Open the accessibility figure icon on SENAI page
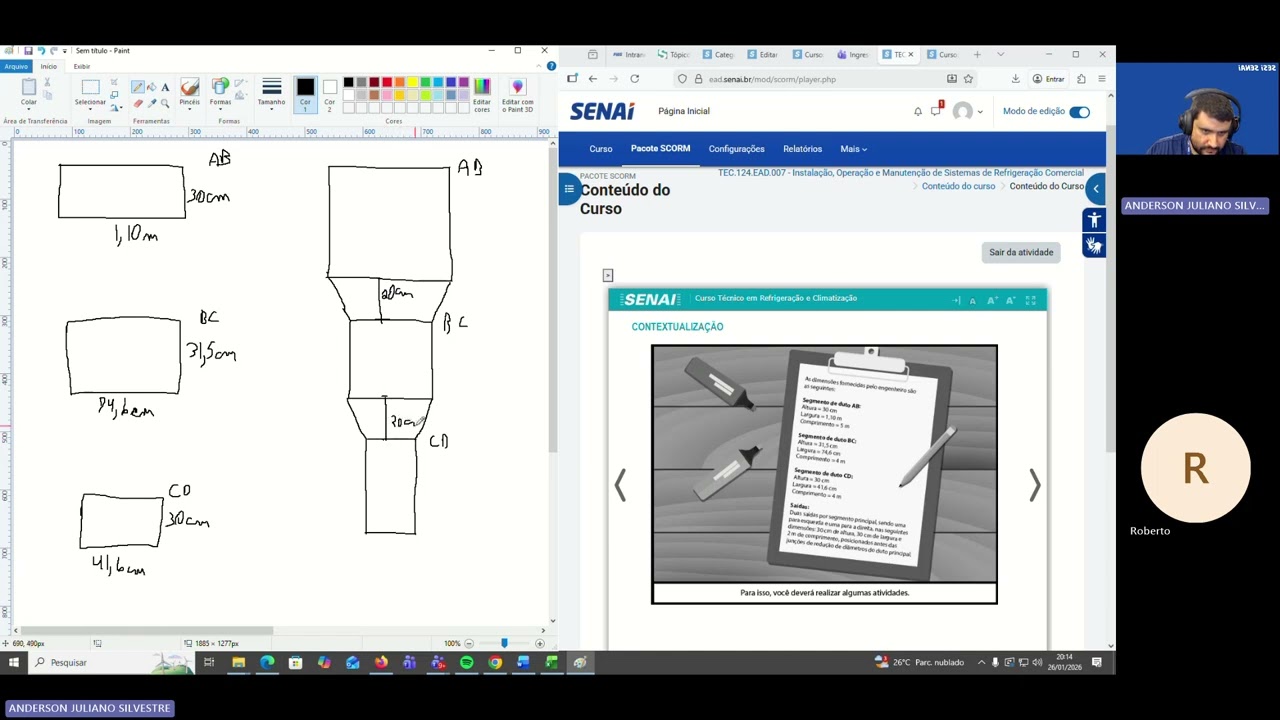The image size is (1280, 720). pyautogui.click(x=1094, y=220)
